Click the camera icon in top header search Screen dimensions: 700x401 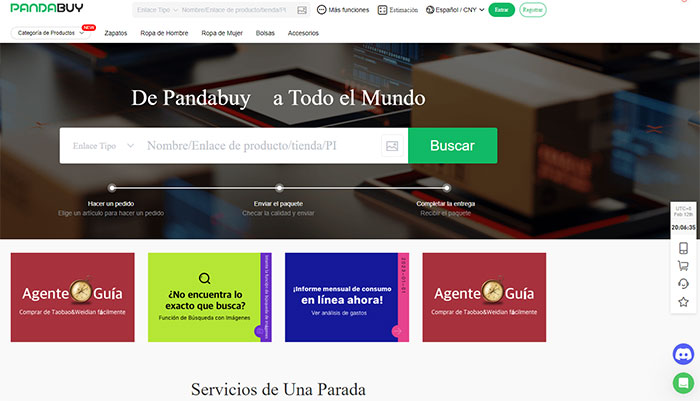[302, 10]
